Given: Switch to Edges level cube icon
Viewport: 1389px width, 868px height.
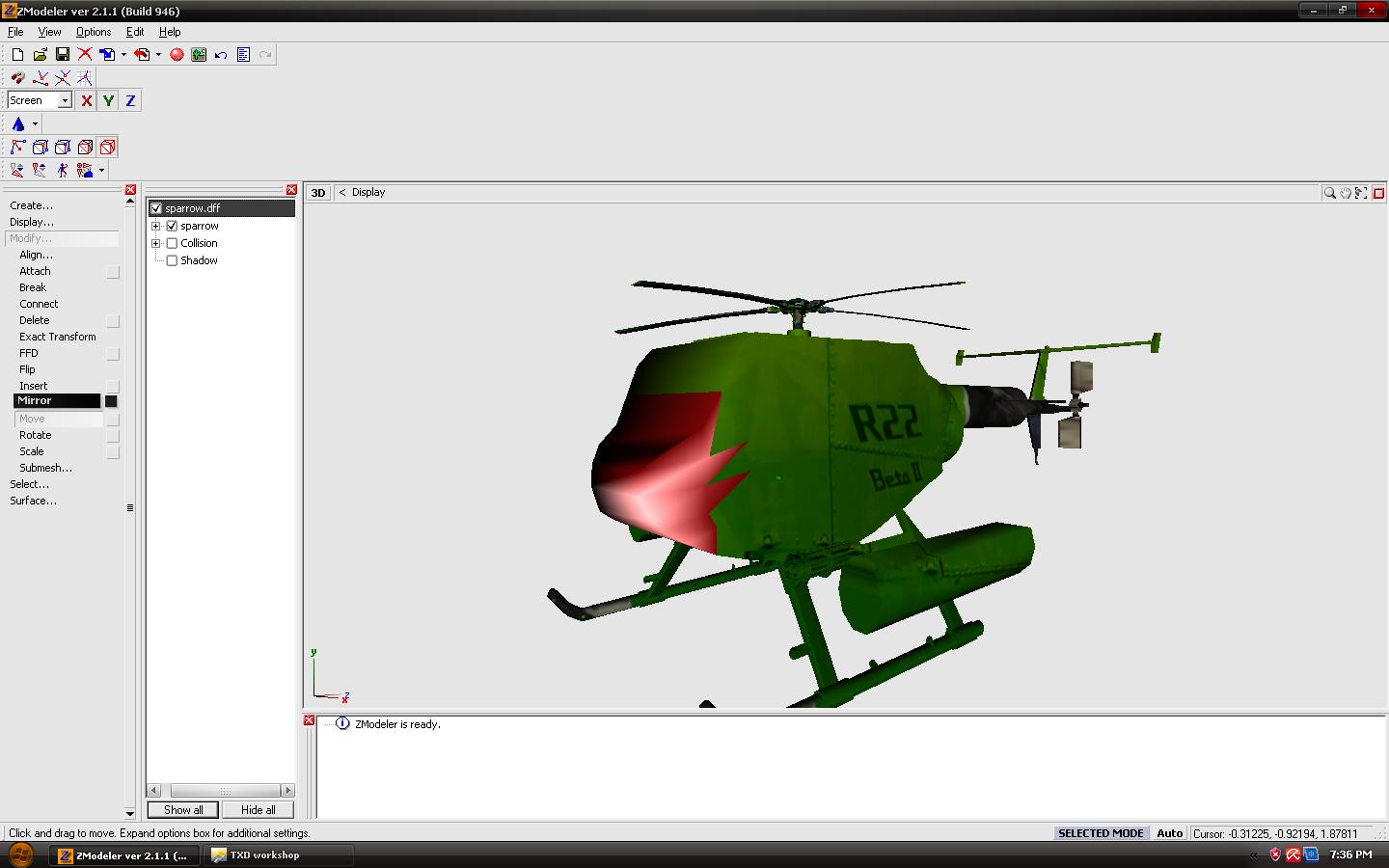Looking at the screenshot, I should [41, 147].
